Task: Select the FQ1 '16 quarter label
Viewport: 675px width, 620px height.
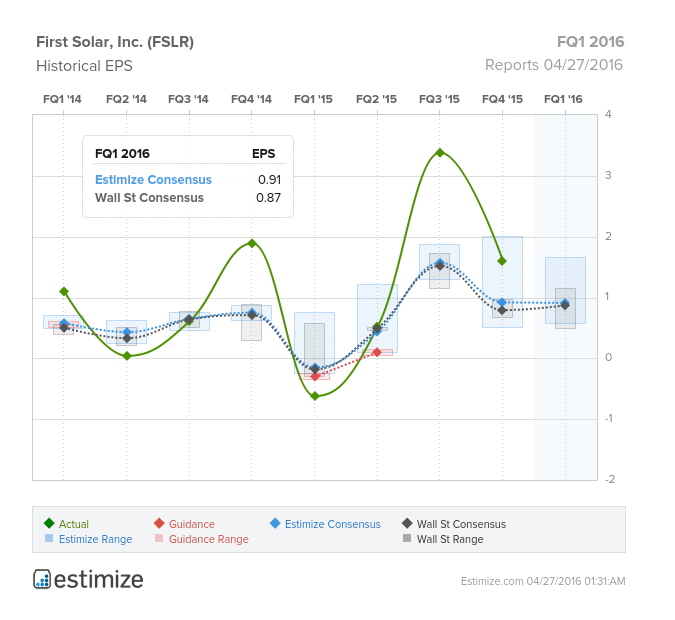Action: pyautogui.click(x=563, y=99)
